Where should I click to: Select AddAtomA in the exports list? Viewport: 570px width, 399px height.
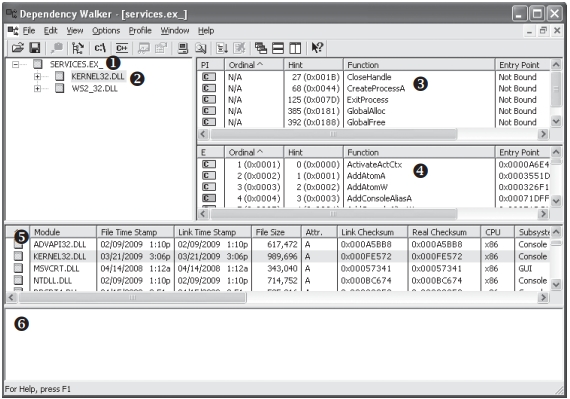[x=366, y=176]
